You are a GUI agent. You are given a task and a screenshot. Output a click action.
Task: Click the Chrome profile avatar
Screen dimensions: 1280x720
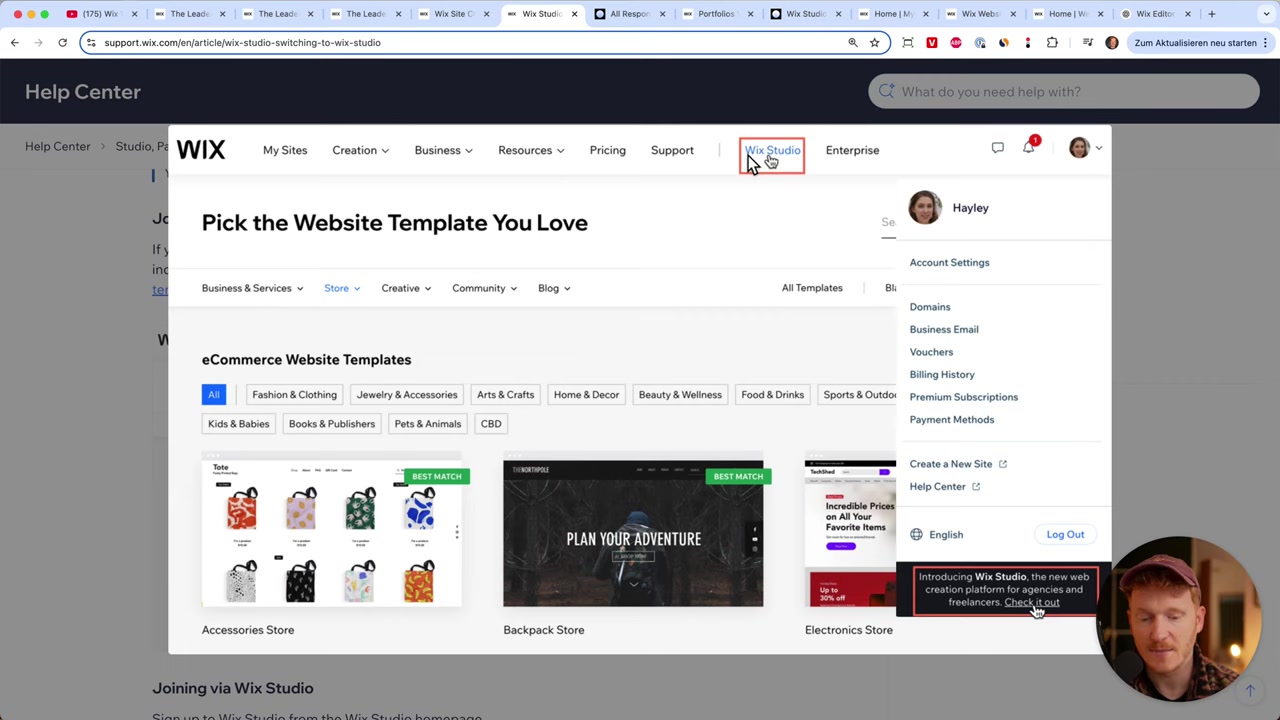(x=1112, y=43)
